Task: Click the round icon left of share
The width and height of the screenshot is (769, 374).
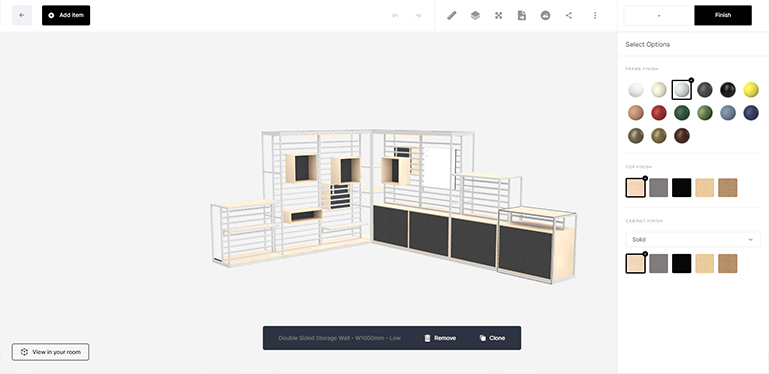Action: tap(545, 15)
